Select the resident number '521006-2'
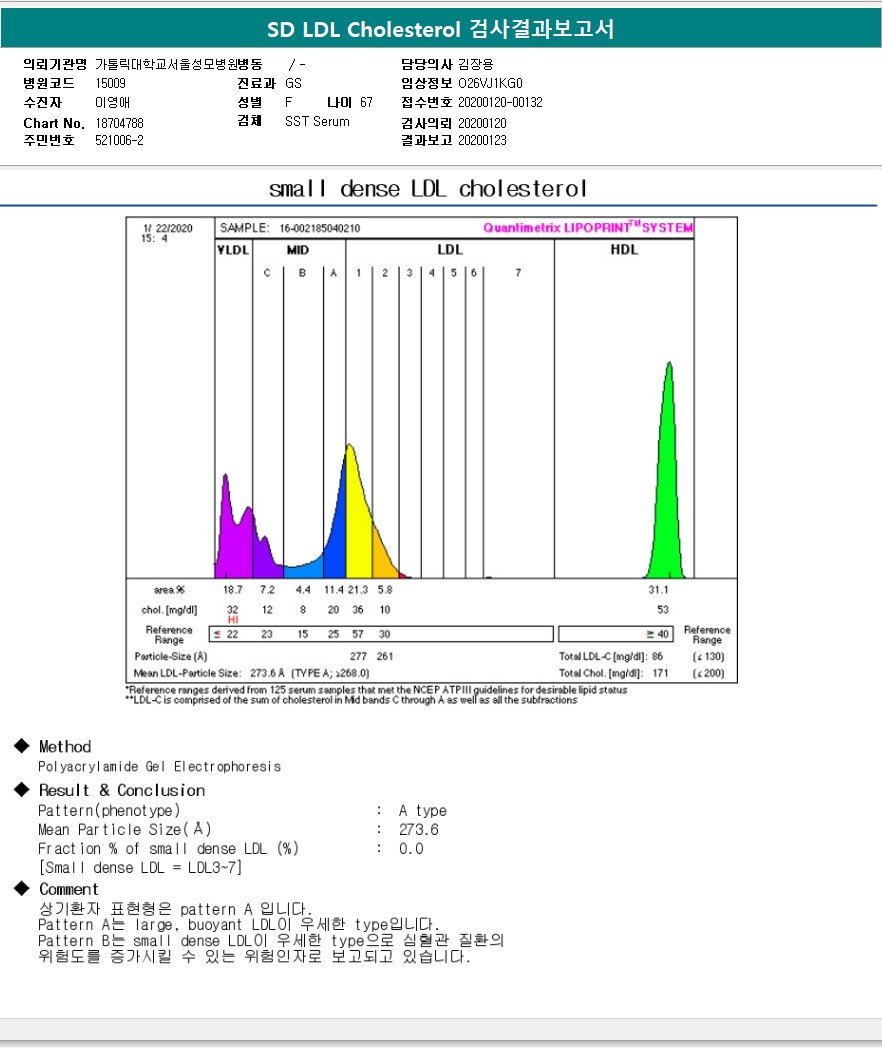Viewport: 882px width, 1062px height. pos(119,140)
